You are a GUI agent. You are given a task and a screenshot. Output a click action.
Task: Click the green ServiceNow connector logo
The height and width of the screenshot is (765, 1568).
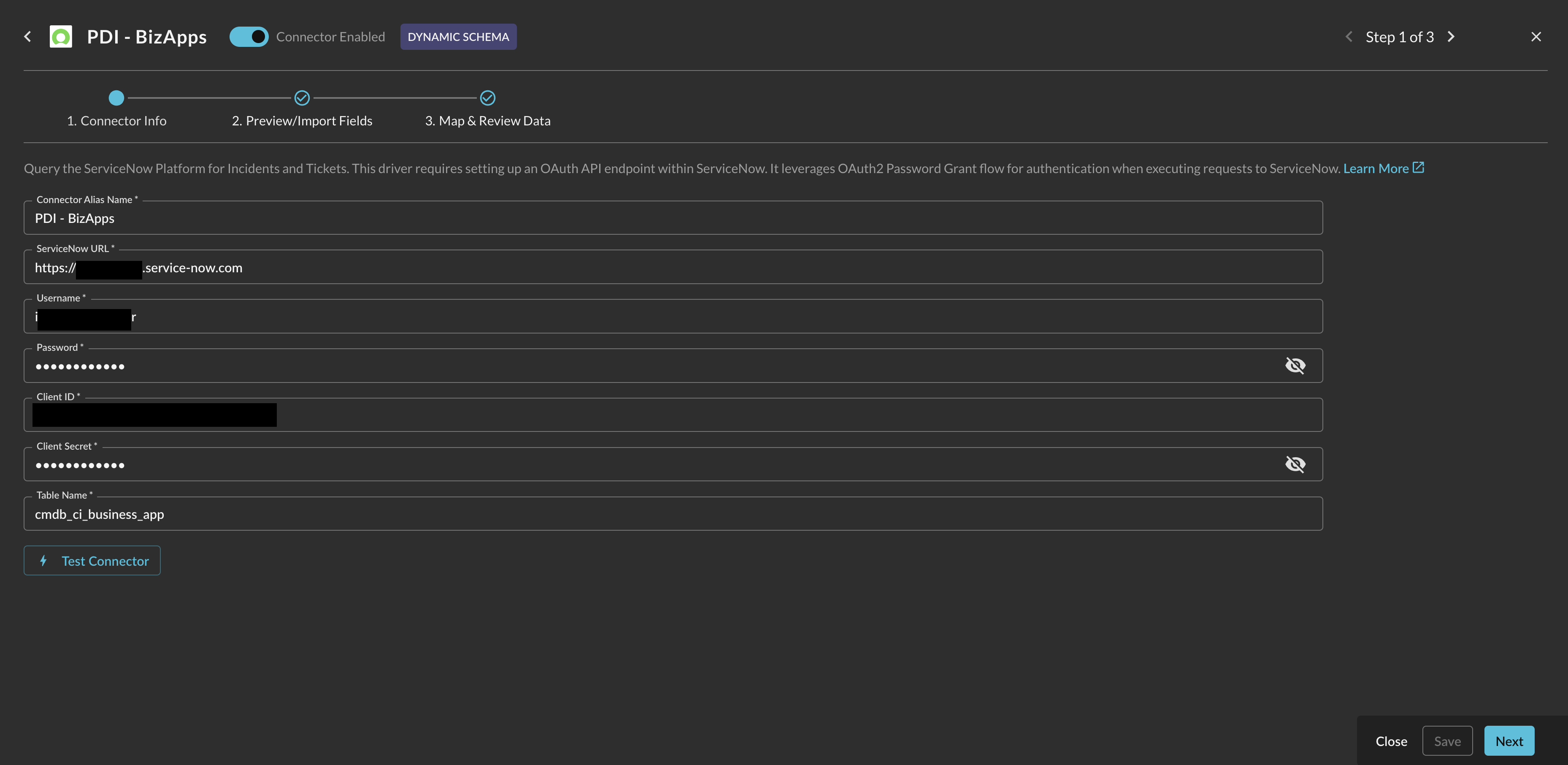click(x=61, y=37)
